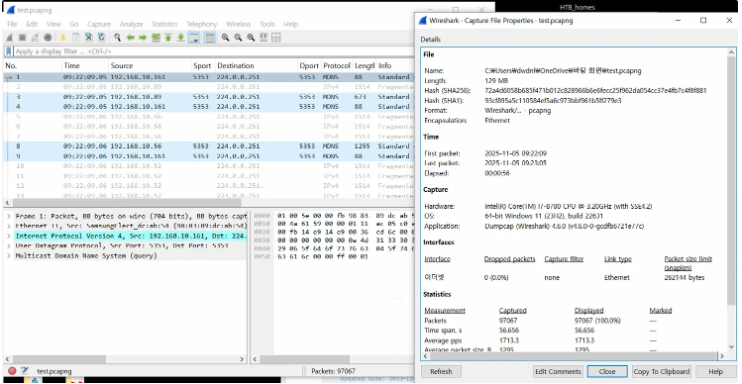The image size is (742, 384).
Task: Open the Analyze menu
Action: point(131,24)
